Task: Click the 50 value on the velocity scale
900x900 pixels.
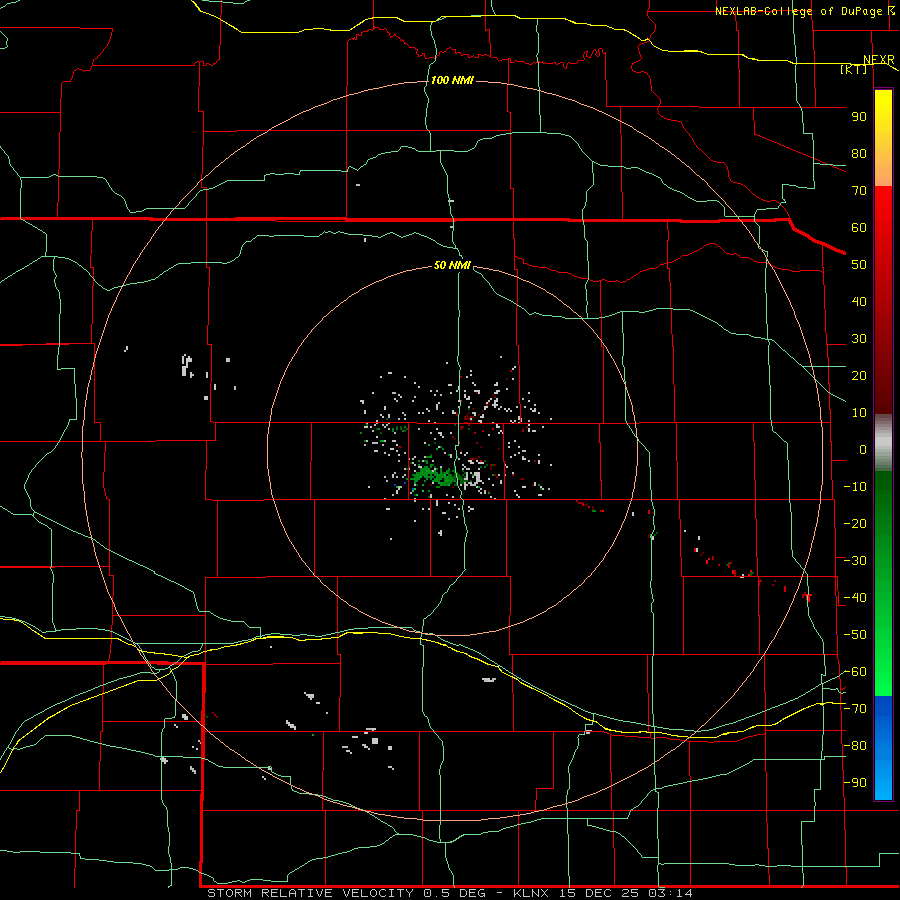Action: 859,265
